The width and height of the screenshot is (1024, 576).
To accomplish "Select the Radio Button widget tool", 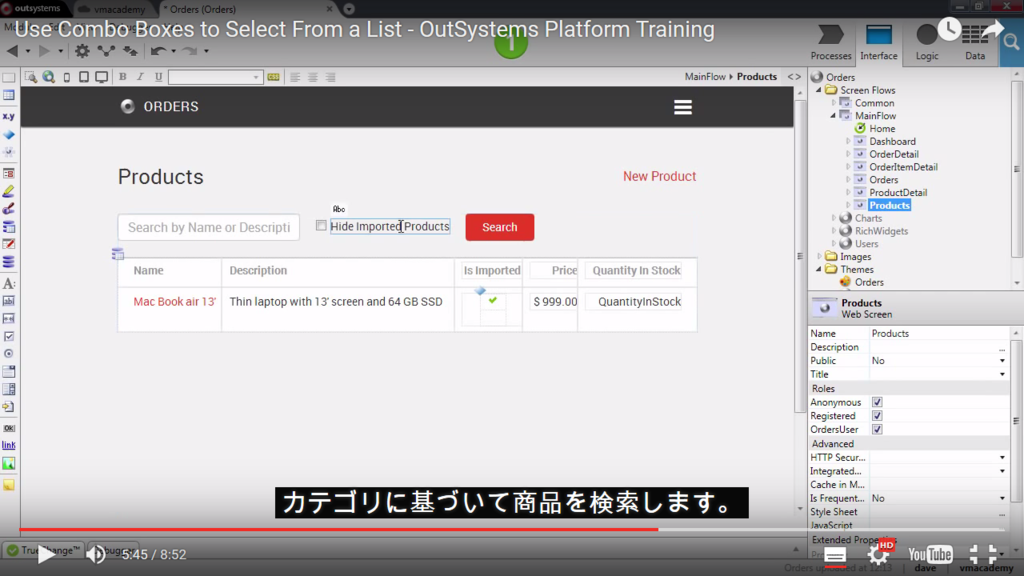I will [x=8, y=353].
